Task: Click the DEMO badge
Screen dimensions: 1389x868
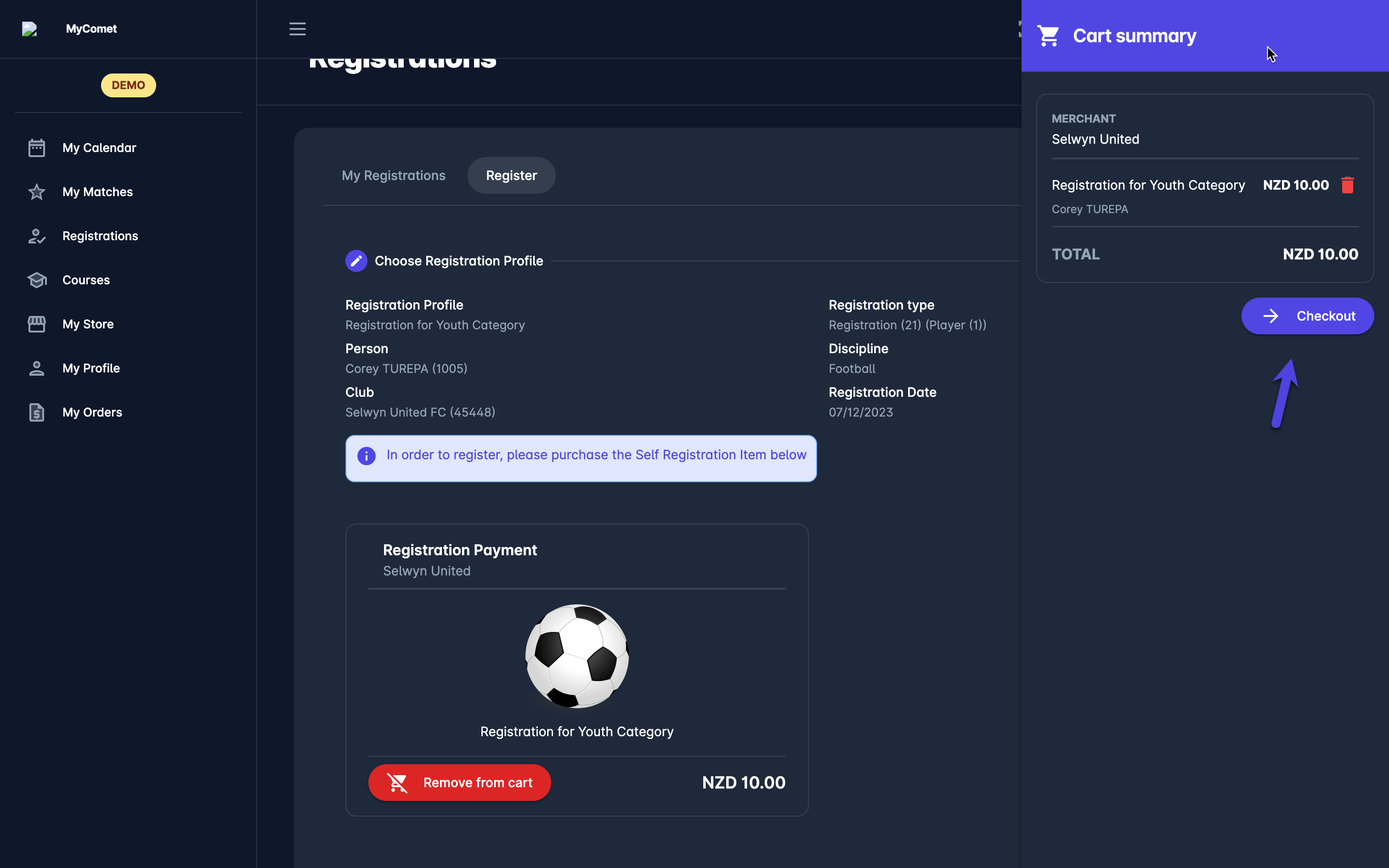Action: point(128,85)
